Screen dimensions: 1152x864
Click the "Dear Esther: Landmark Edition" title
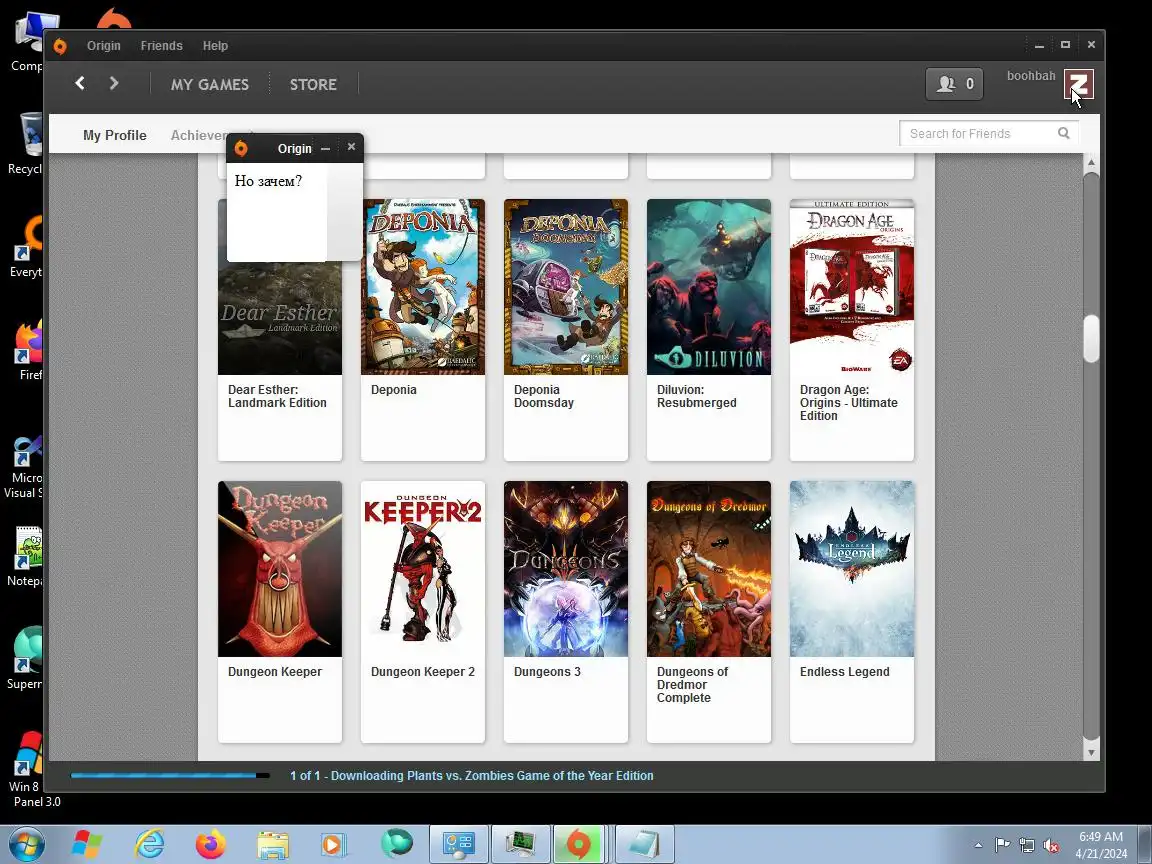pos(277,396)
